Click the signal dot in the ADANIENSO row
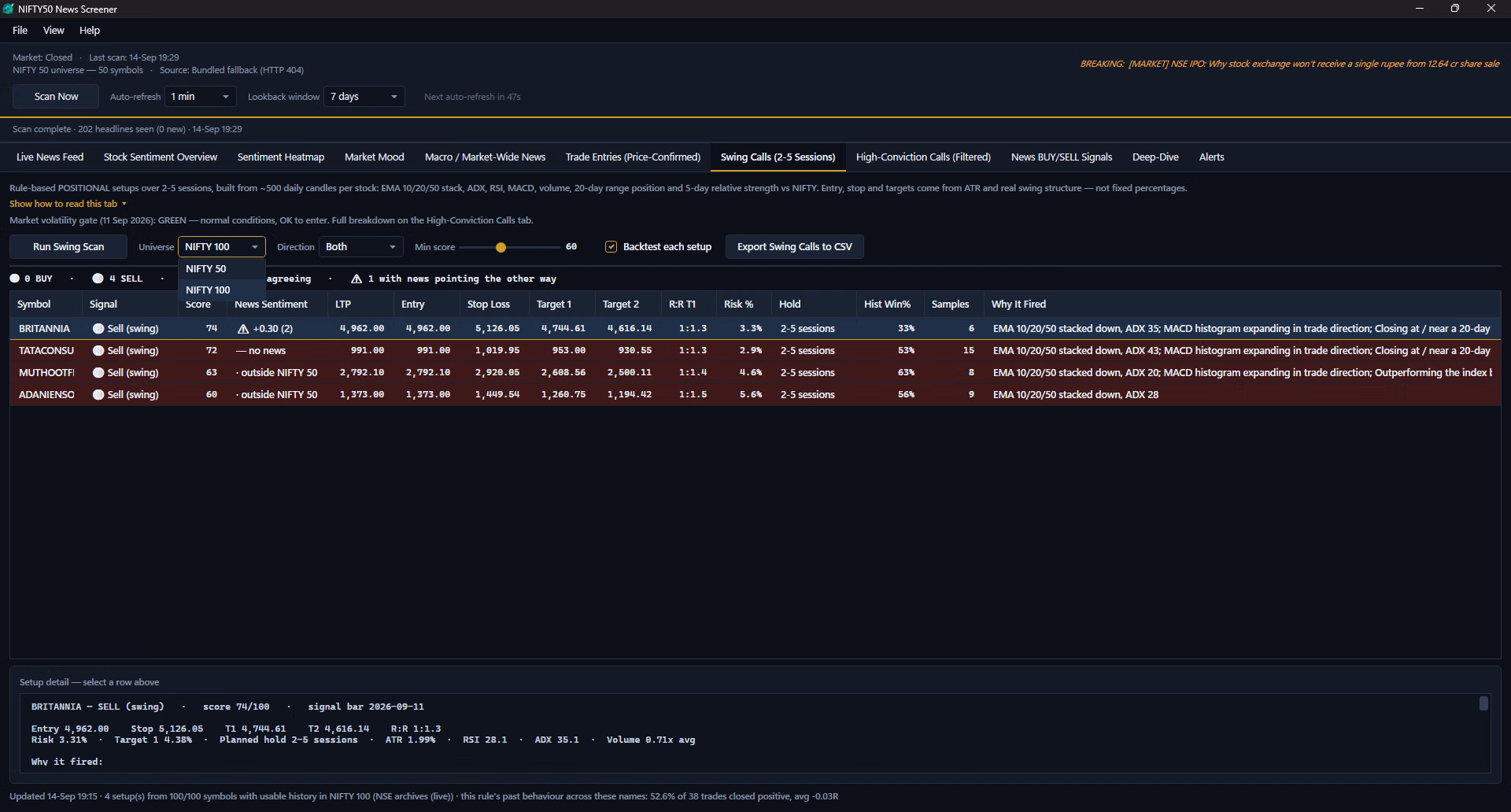The height and width of the screenshot is (812, 1511). (98, 395)
